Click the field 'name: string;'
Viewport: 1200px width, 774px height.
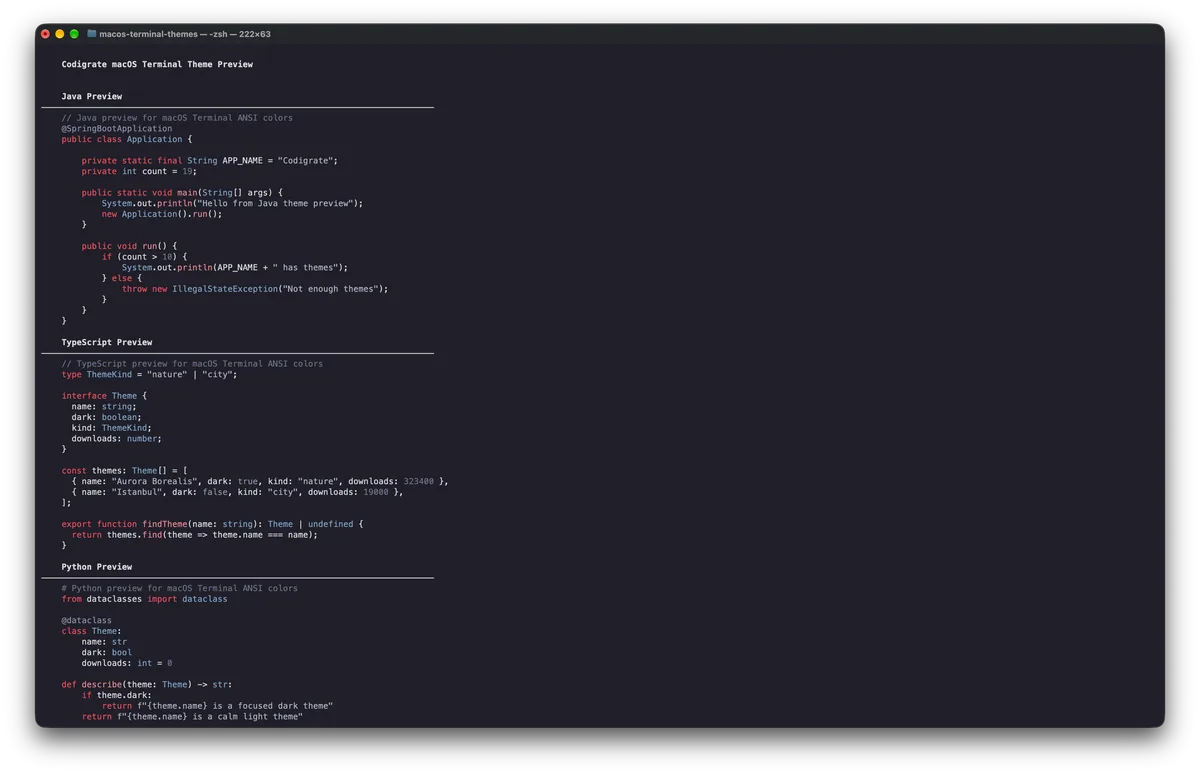pyautogui.click(x=105, y=407)
